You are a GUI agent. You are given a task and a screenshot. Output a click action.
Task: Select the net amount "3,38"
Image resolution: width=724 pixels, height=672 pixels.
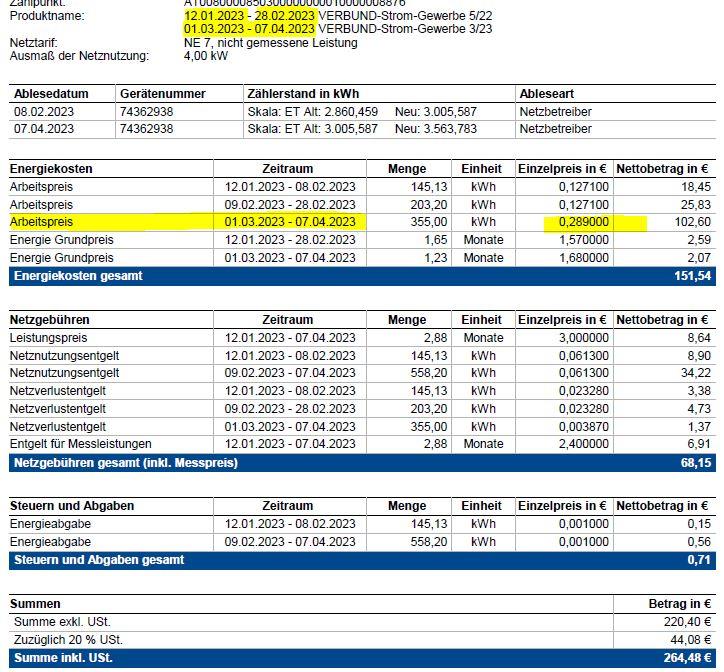click(699, 391)
